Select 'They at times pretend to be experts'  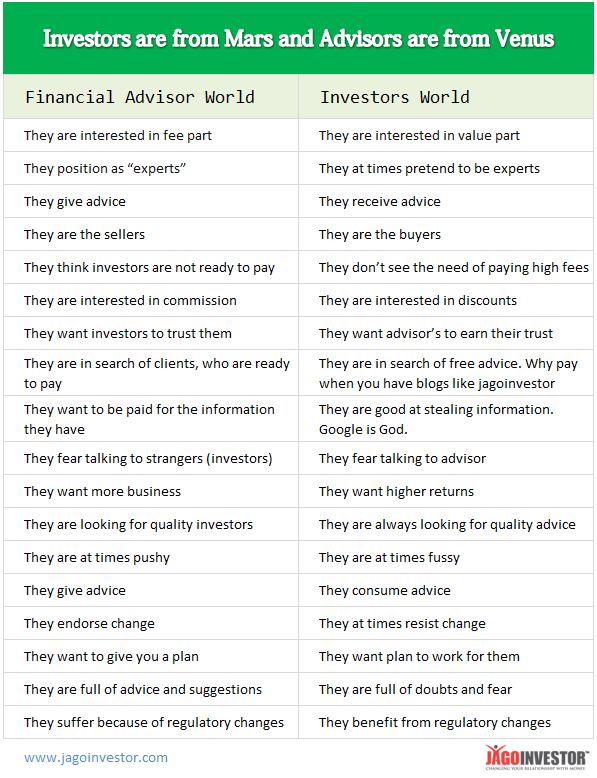[x=446, y=168]
